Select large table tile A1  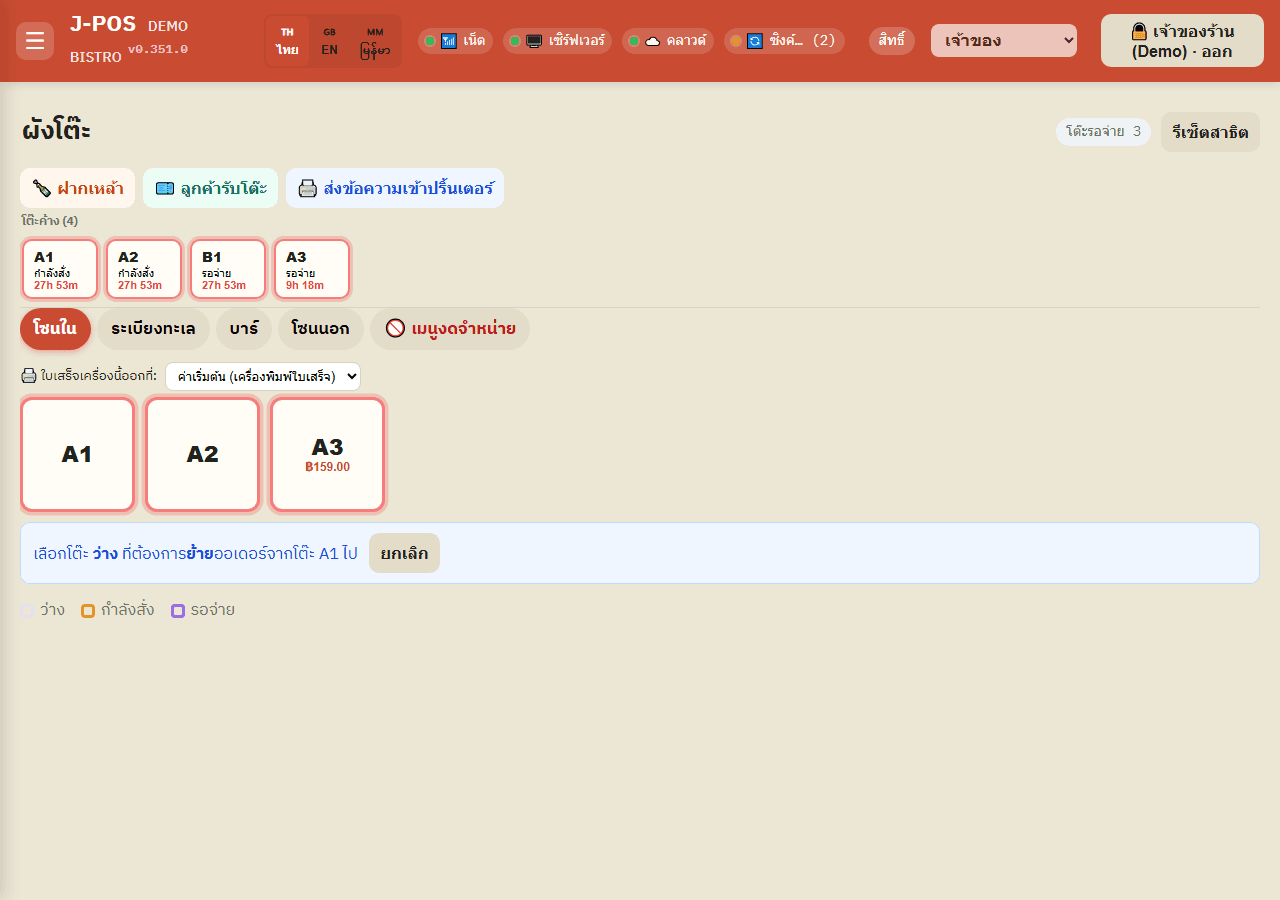(x=77, y=454)
